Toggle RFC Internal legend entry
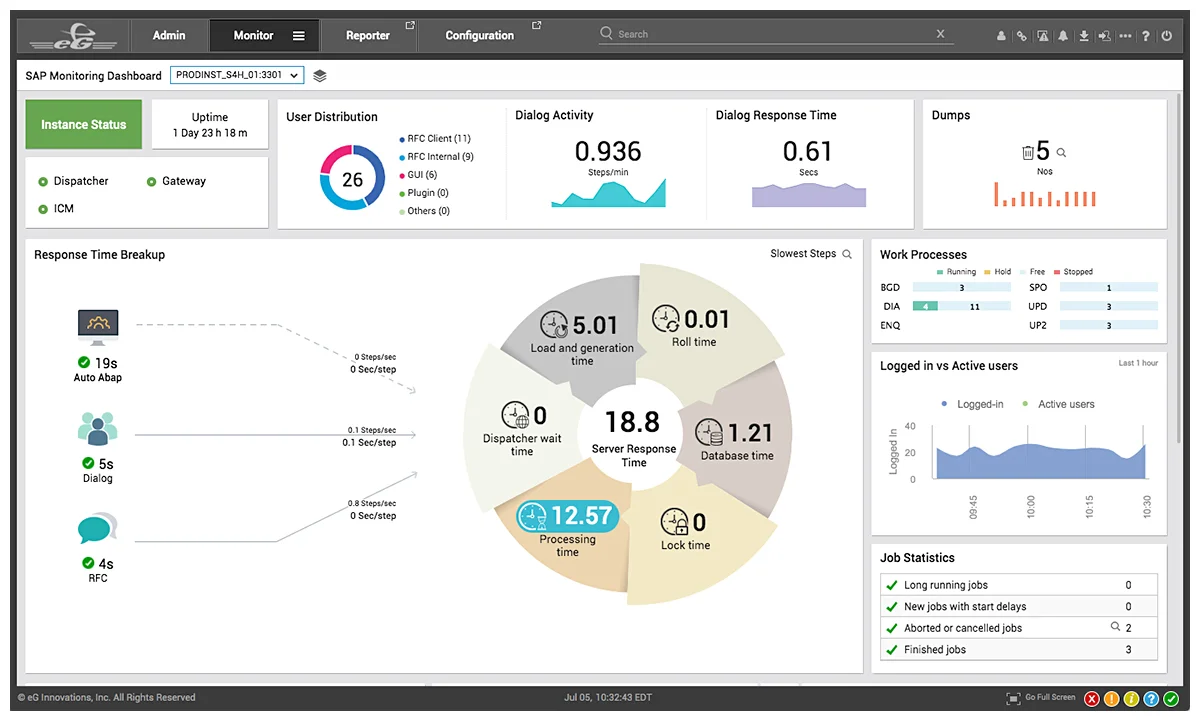This screenshot has width=1200, height=721. click(436, 157)
